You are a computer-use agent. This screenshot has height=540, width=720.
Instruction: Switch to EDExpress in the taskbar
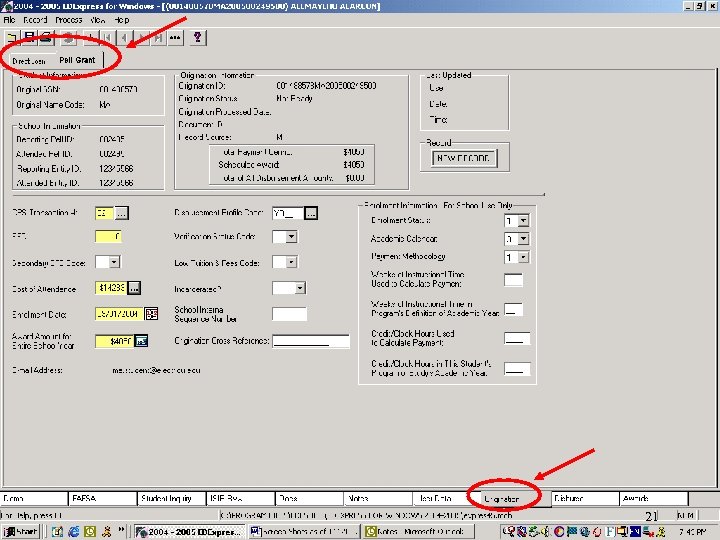(x=191, y=532)
